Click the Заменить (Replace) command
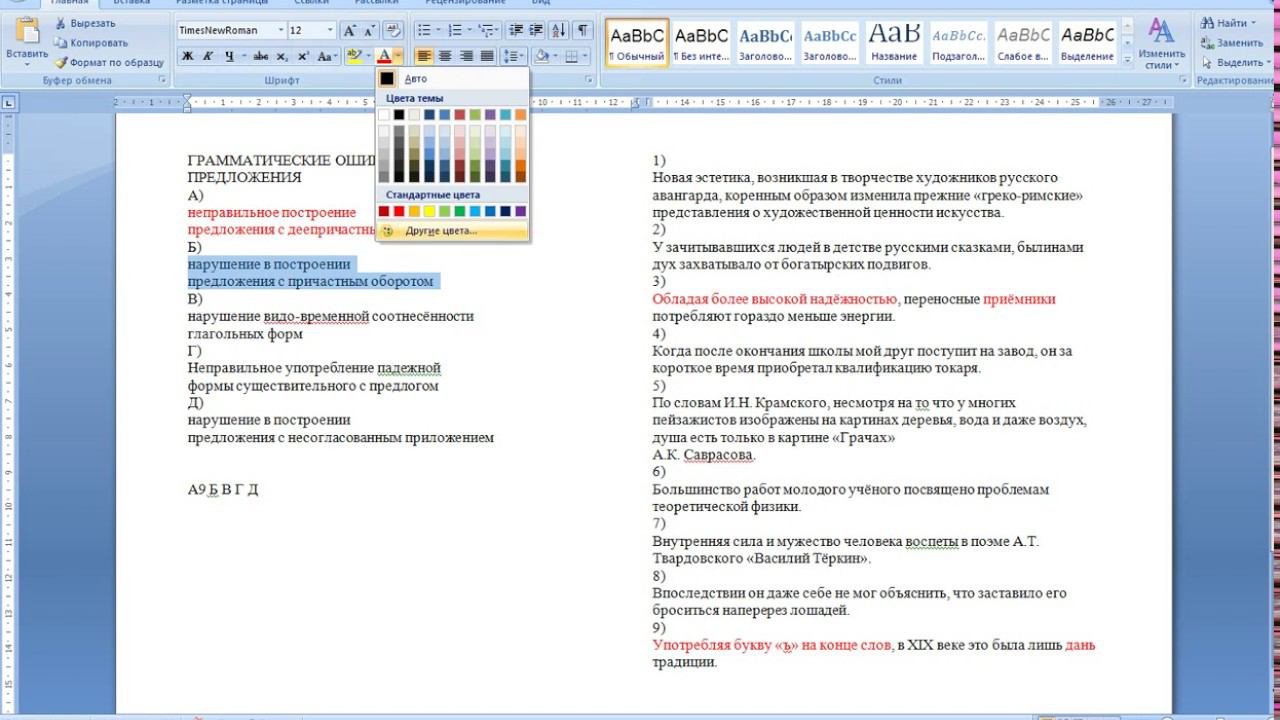Viewport: 1280px width, 720px height. 1231,43
